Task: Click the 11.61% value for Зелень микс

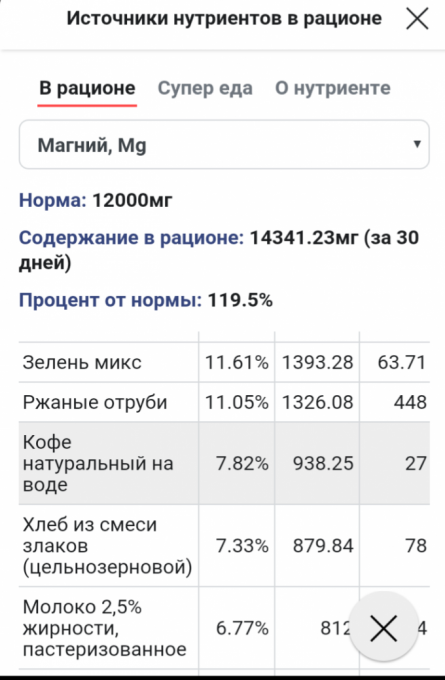Action: point(236,362)
